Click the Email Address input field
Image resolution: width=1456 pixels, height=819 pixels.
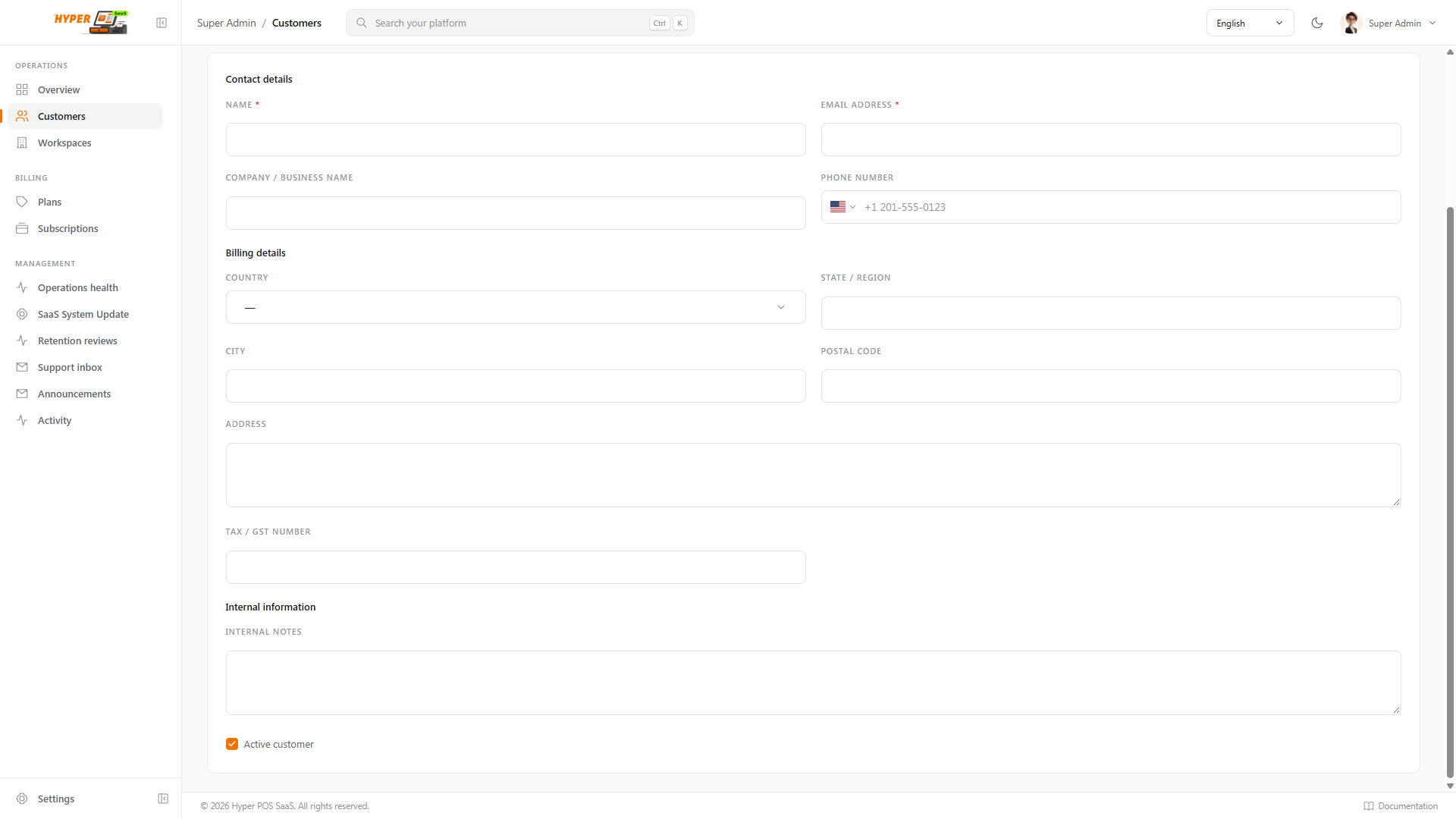click(1111, 140)
